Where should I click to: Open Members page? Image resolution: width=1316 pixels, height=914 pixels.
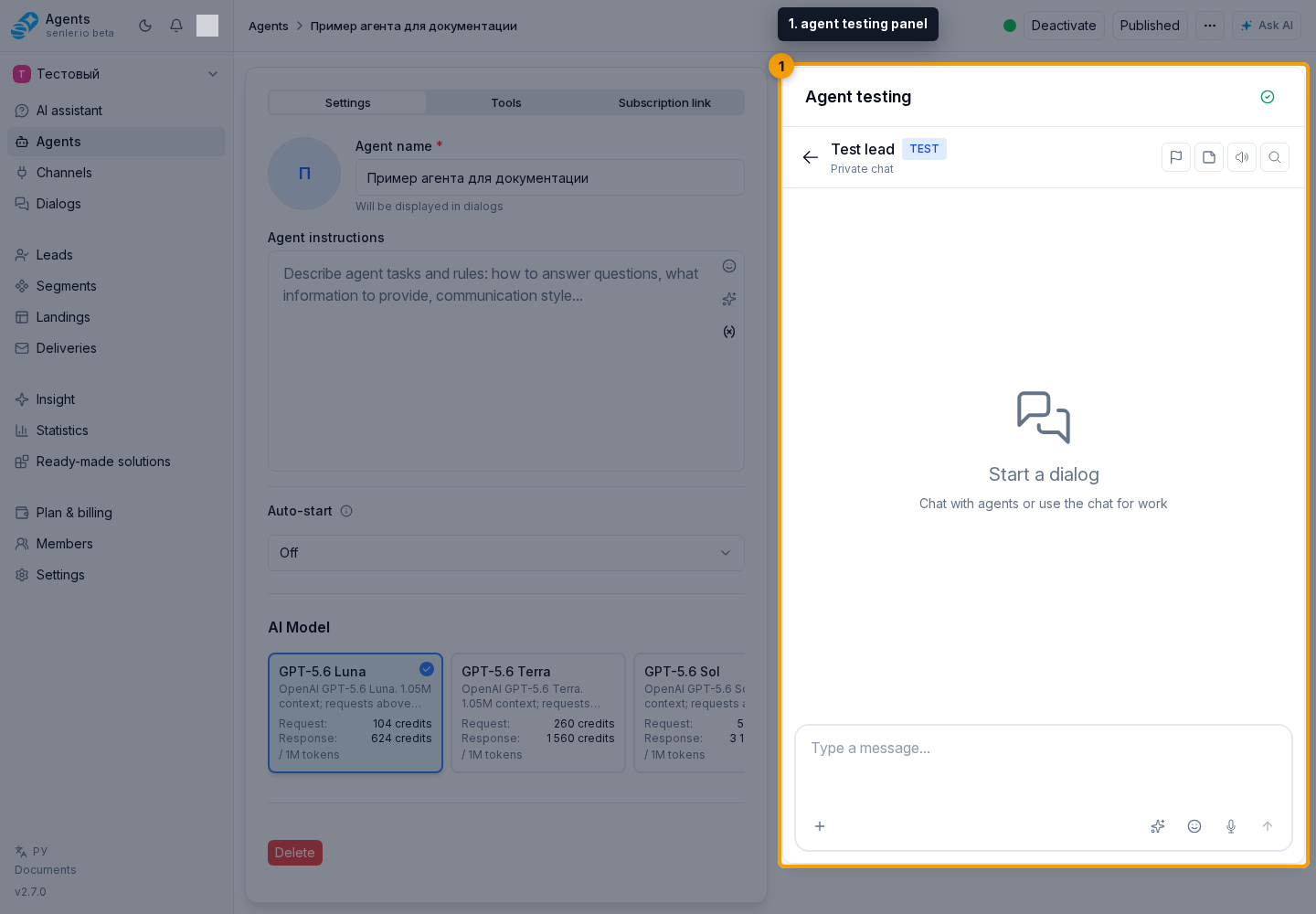point(116,544)
